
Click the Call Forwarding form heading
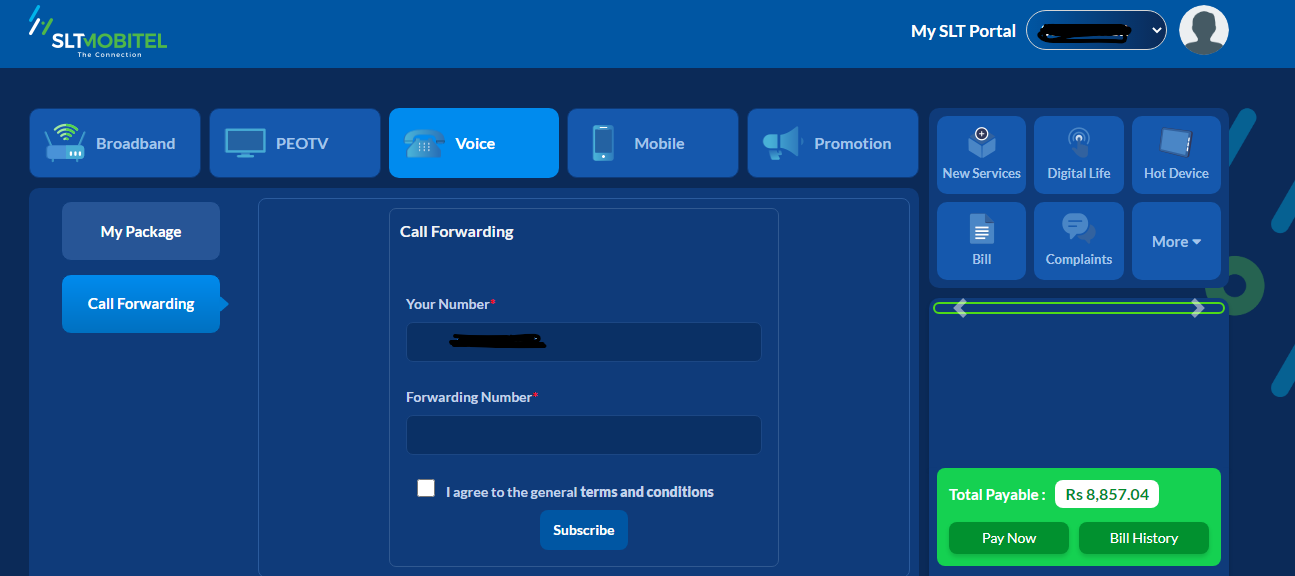[x=457, y=232]
